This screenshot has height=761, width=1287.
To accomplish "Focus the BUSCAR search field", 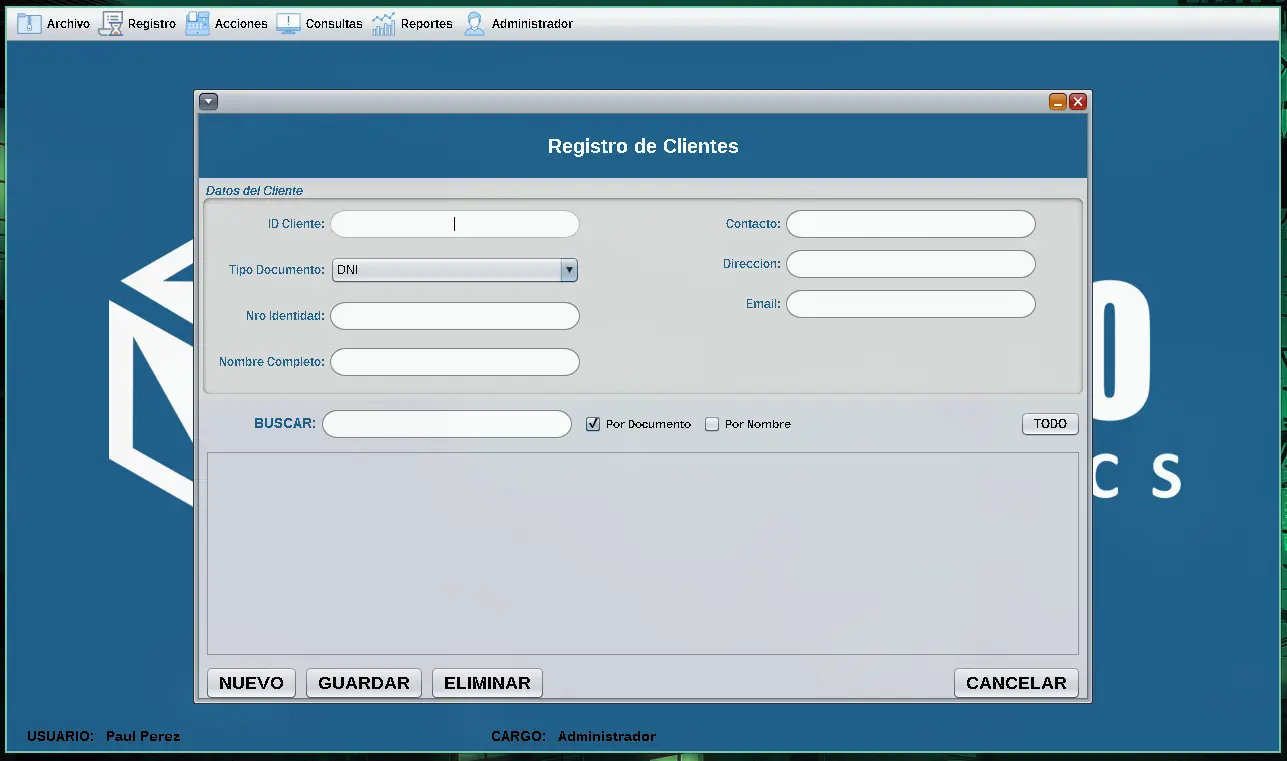I will click(x=447, y=424).
